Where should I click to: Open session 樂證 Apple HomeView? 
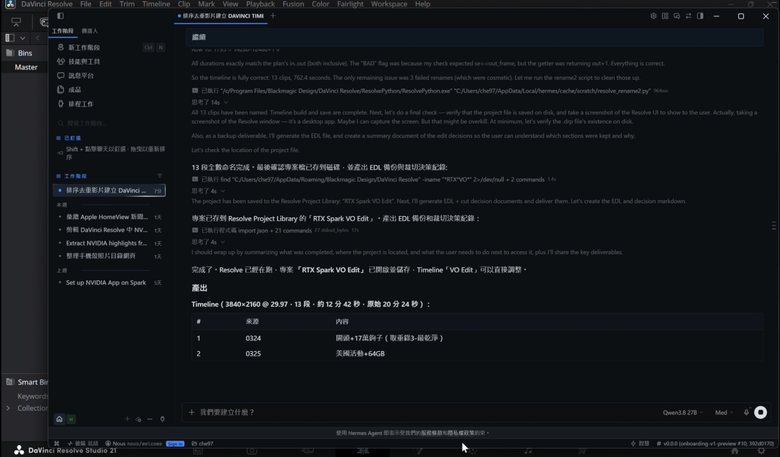click(109, 217)
